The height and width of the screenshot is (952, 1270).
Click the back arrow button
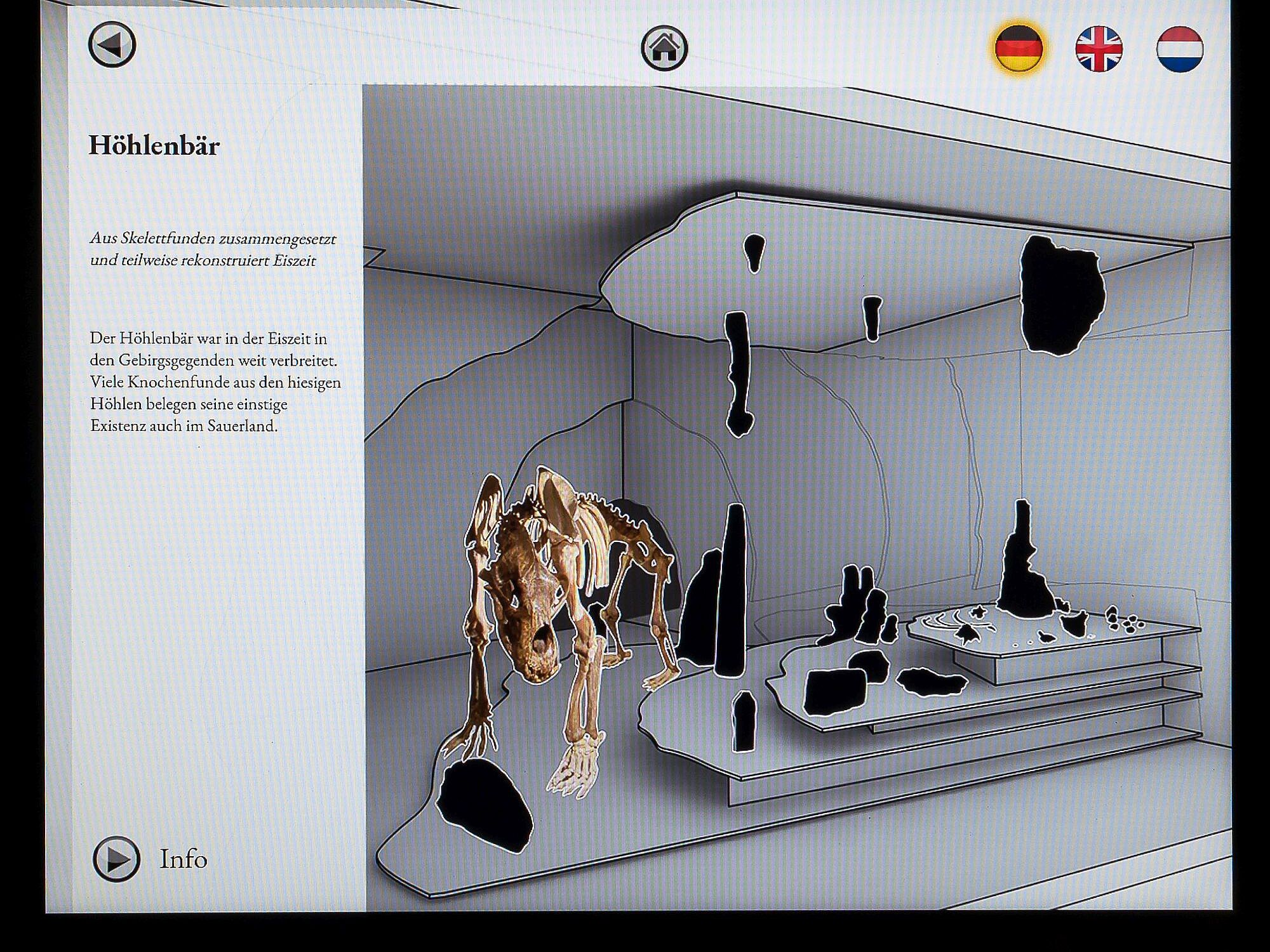[x=112, y=45]
